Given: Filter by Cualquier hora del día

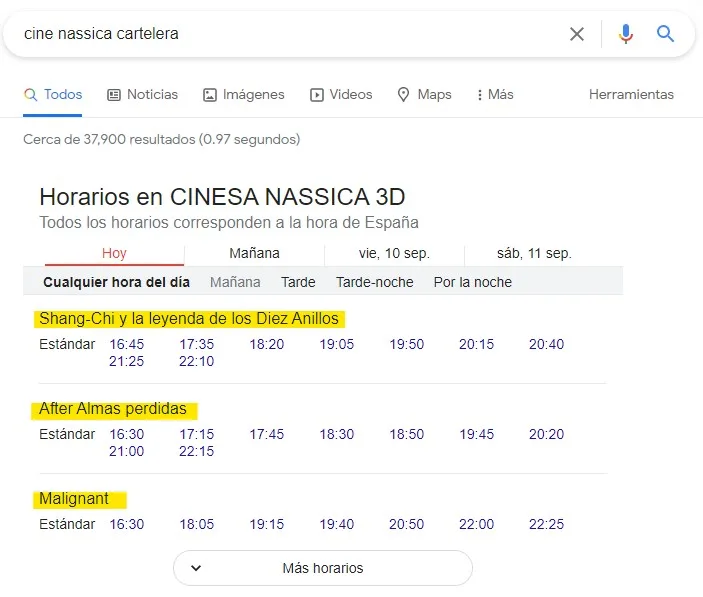Looking at the screenshot, I should pyautogui.click(x=117, y=282).
